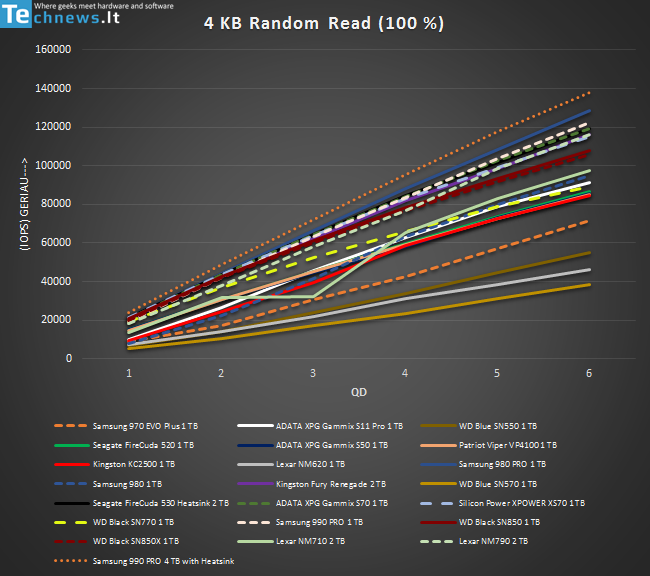The height and width of the screenshot is (576, 650).
Task: Click the 80000 y-axis label
Action: tap(56, 204)
